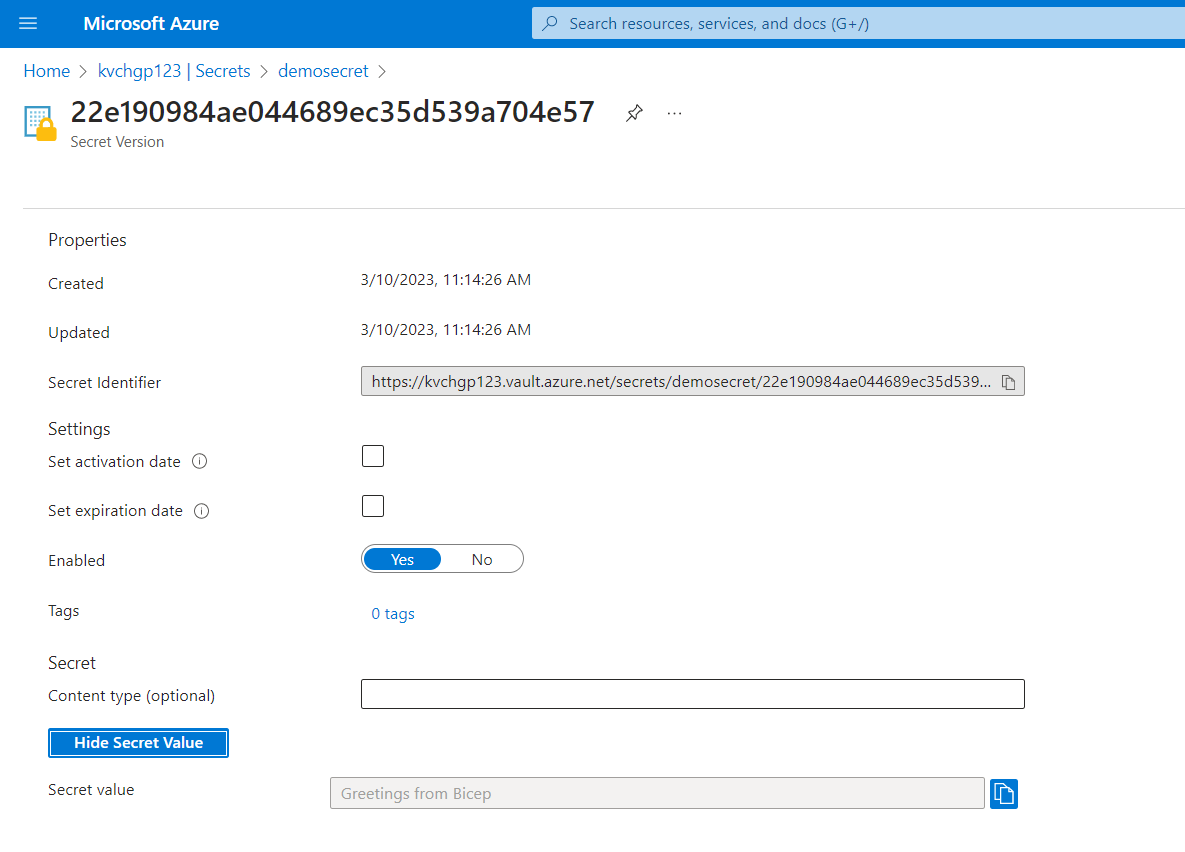Click the secret version ID heading
This screenshot has height=852, width=1185.
point(333,112)
